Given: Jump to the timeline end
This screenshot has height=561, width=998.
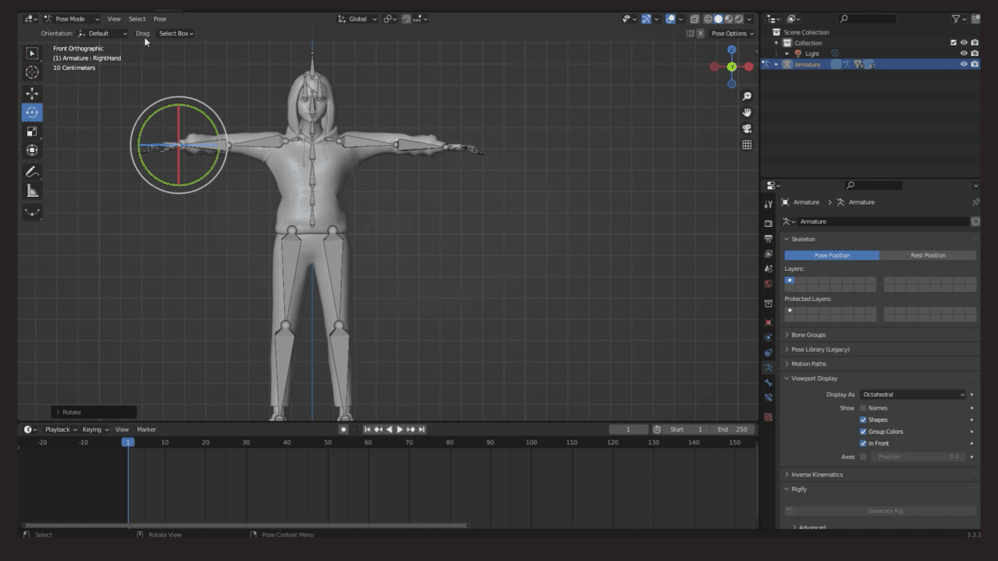Looking at the screenshot, I should [x=421, y=430].
